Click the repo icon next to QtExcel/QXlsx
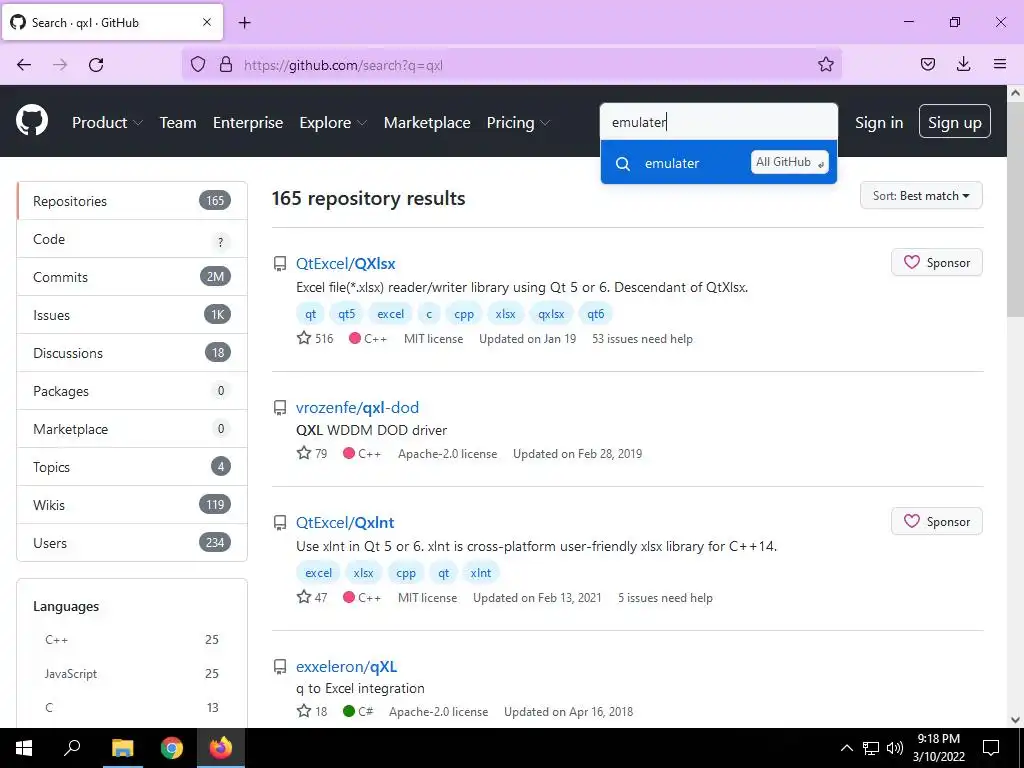 [x=280, y=264]
